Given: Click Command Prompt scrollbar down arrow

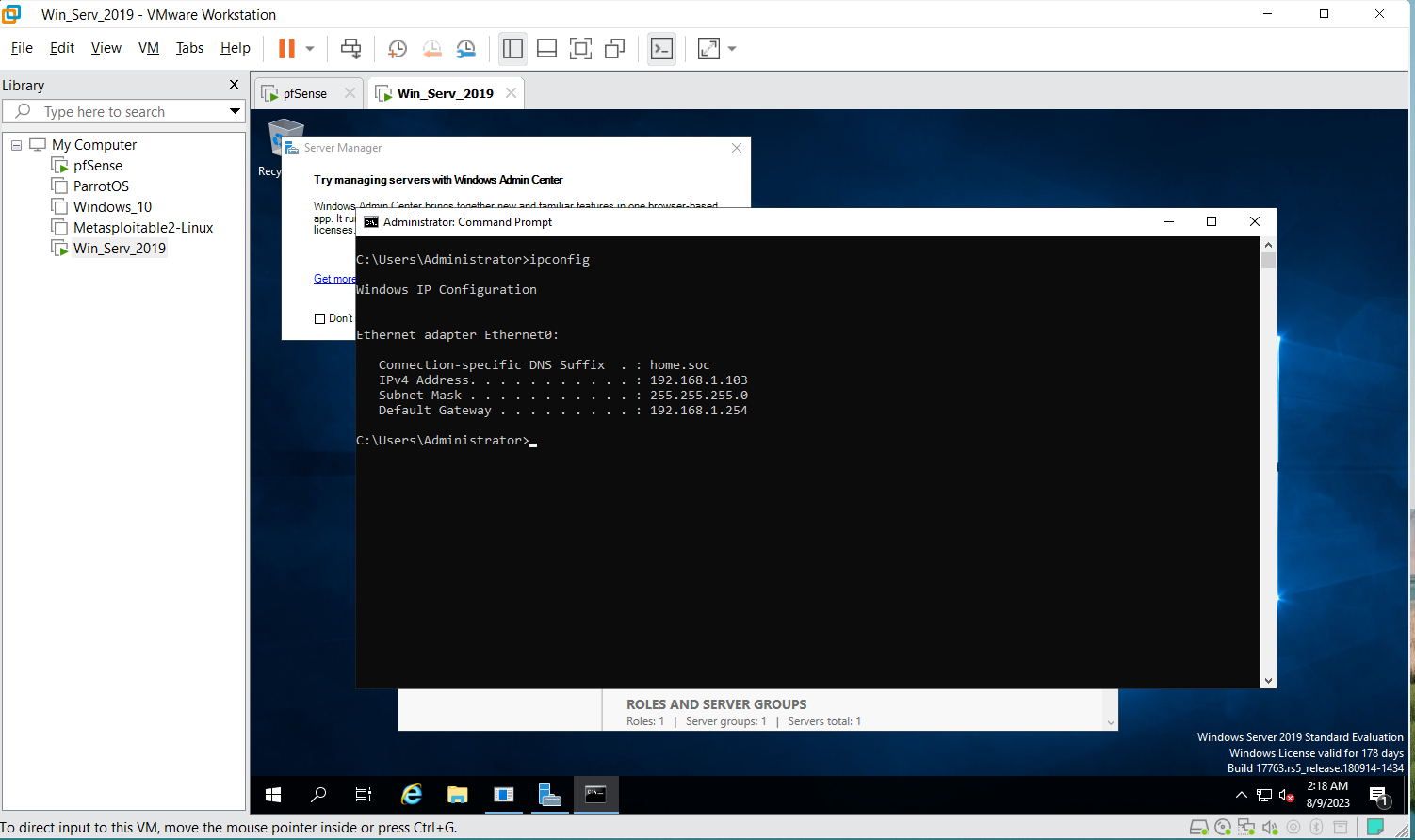Looking at the screenshot, I should tap(1268, 681).
